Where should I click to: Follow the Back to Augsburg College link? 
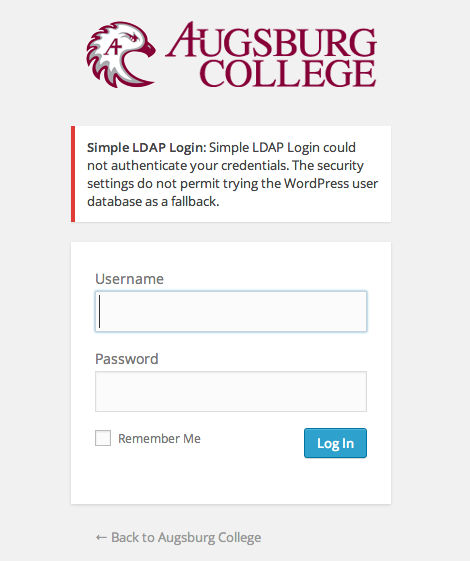pyautogui.click(x=178, y=537)
